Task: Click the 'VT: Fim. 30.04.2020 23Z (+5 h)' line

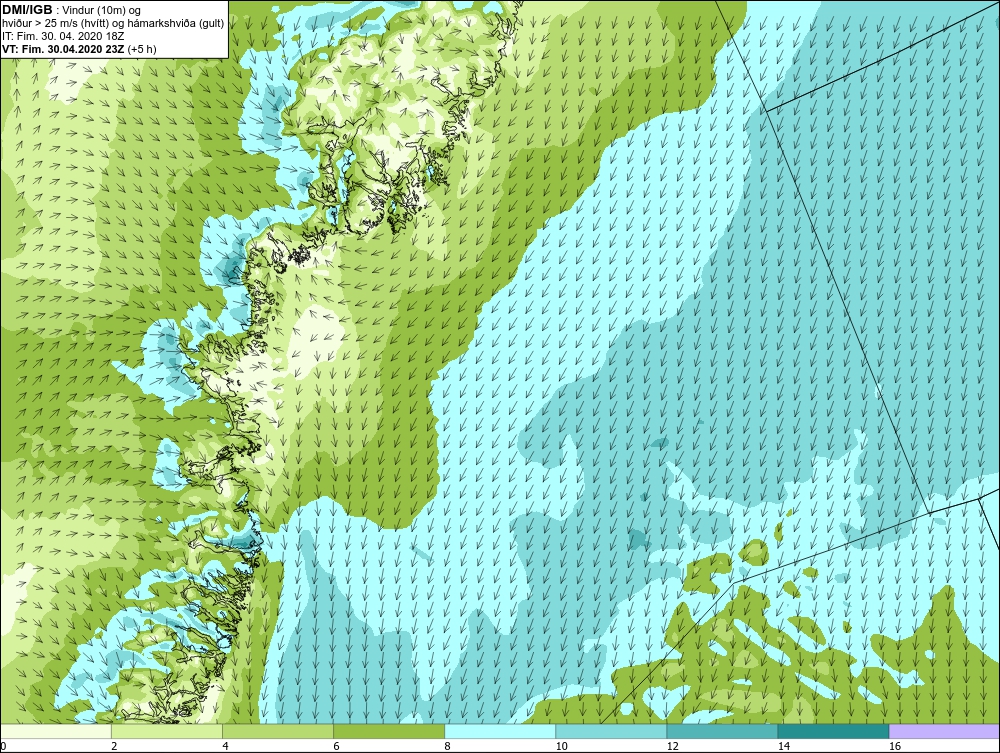Action: [x=79, y=48]
